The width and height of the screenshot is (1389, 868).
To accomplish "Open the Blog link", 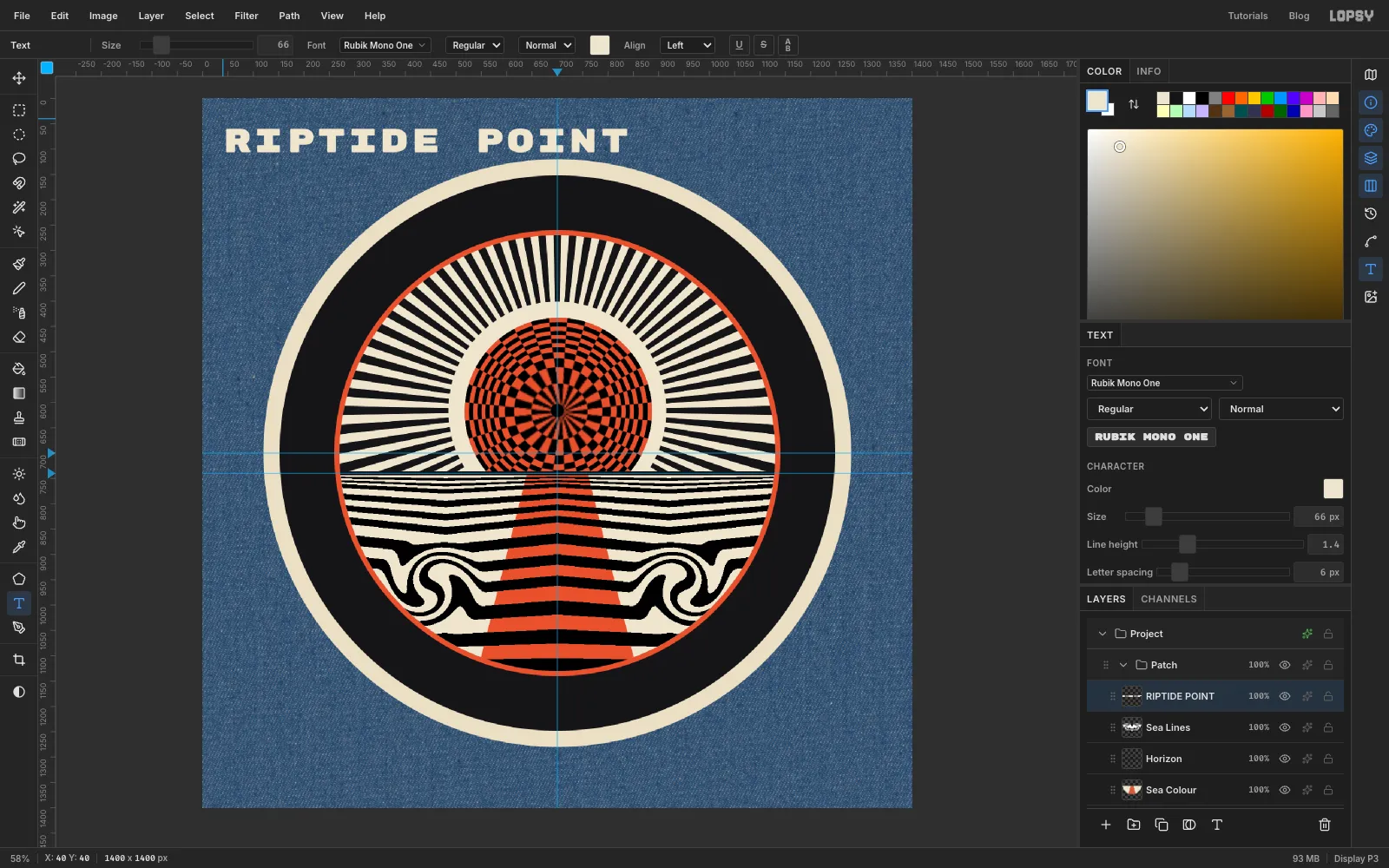I will pyautogui.click(x=1299, y=16).
